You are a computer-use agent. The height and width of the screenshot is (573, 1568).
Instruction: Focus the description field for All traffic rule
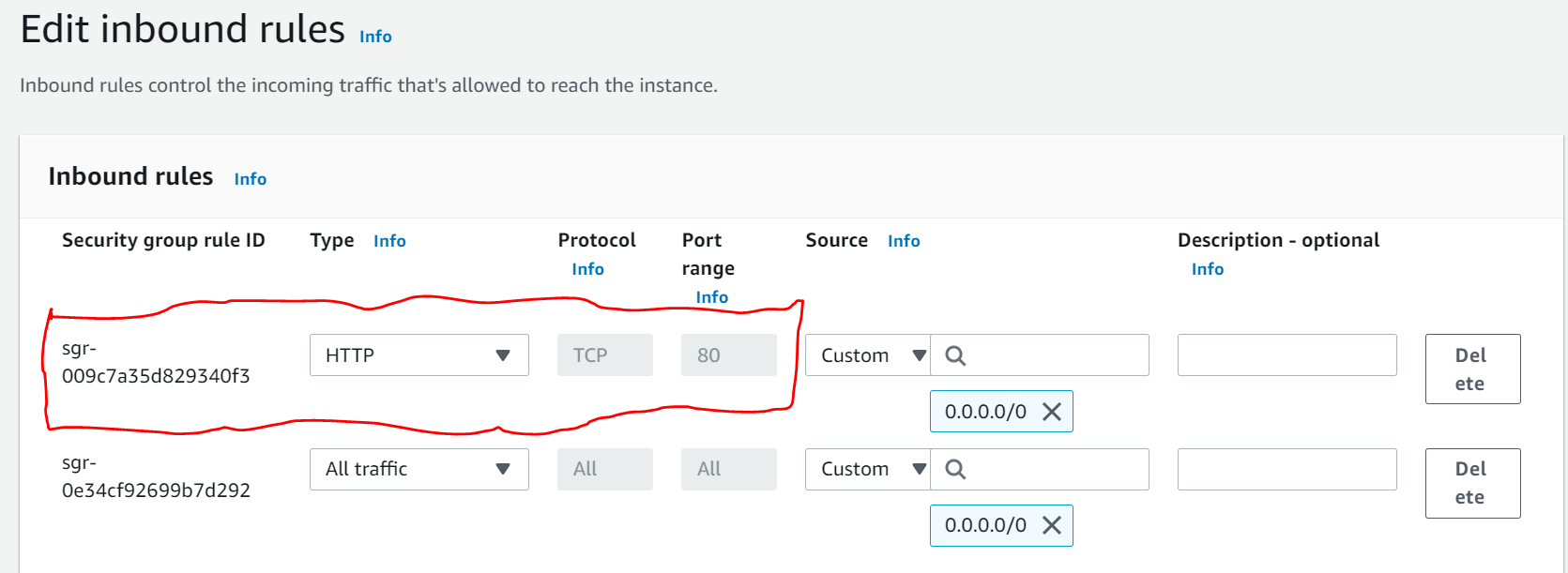(1287, 469)
